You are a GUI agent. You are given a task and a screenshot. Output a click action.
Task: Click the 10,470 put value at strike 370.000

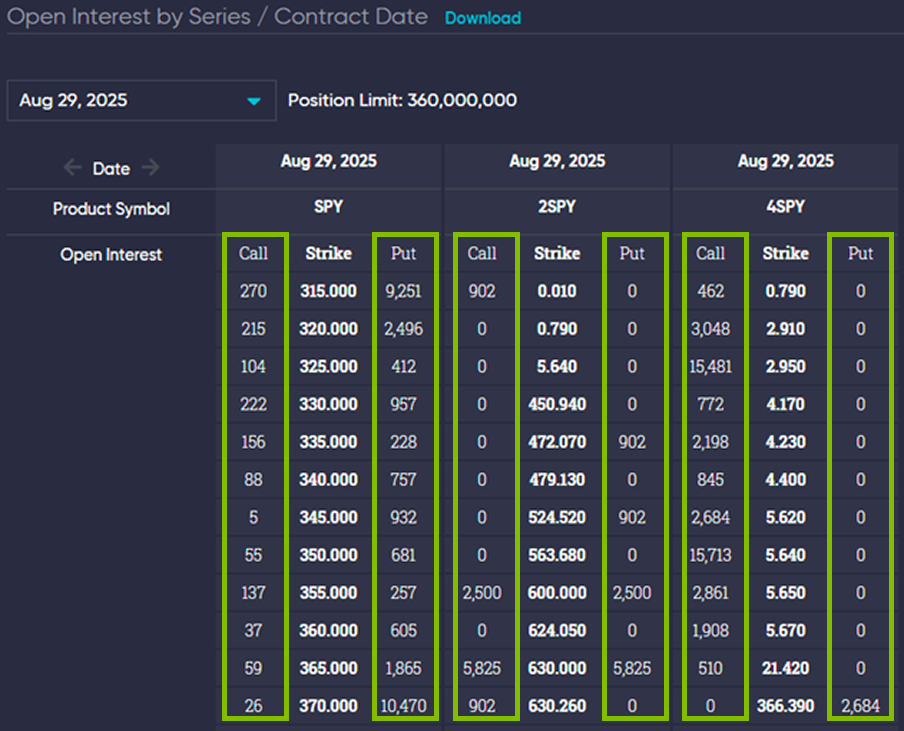[404, 705]
